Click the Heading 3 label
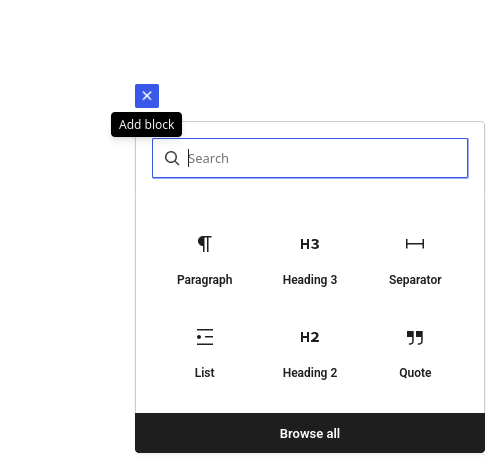 [310, 280]
